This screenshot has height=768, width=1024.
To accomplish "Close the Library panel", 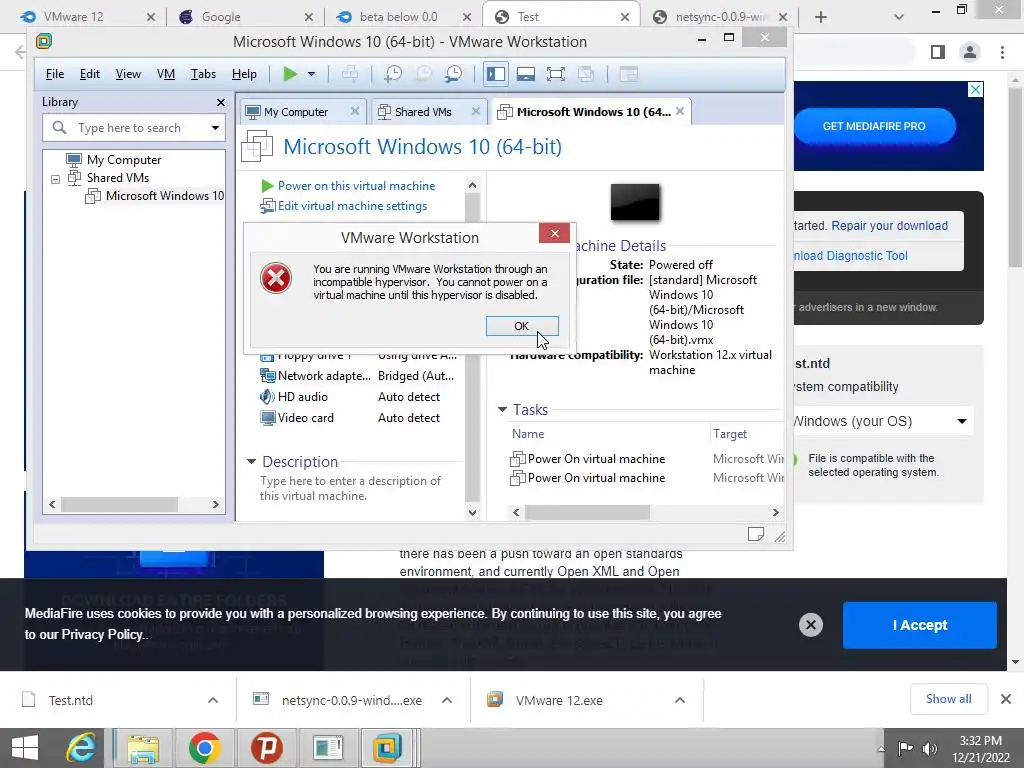I will click(221, 103).
